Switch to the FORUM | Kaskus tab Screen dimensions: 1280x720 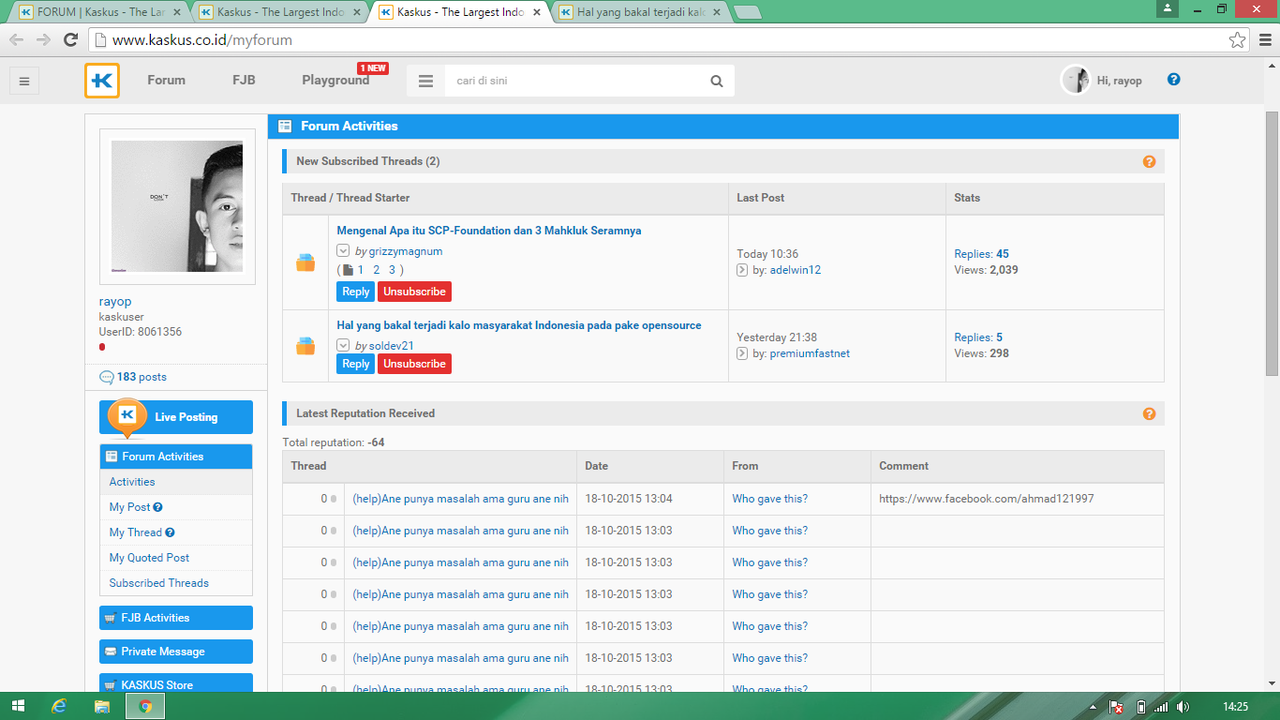[x=99, y=12]
